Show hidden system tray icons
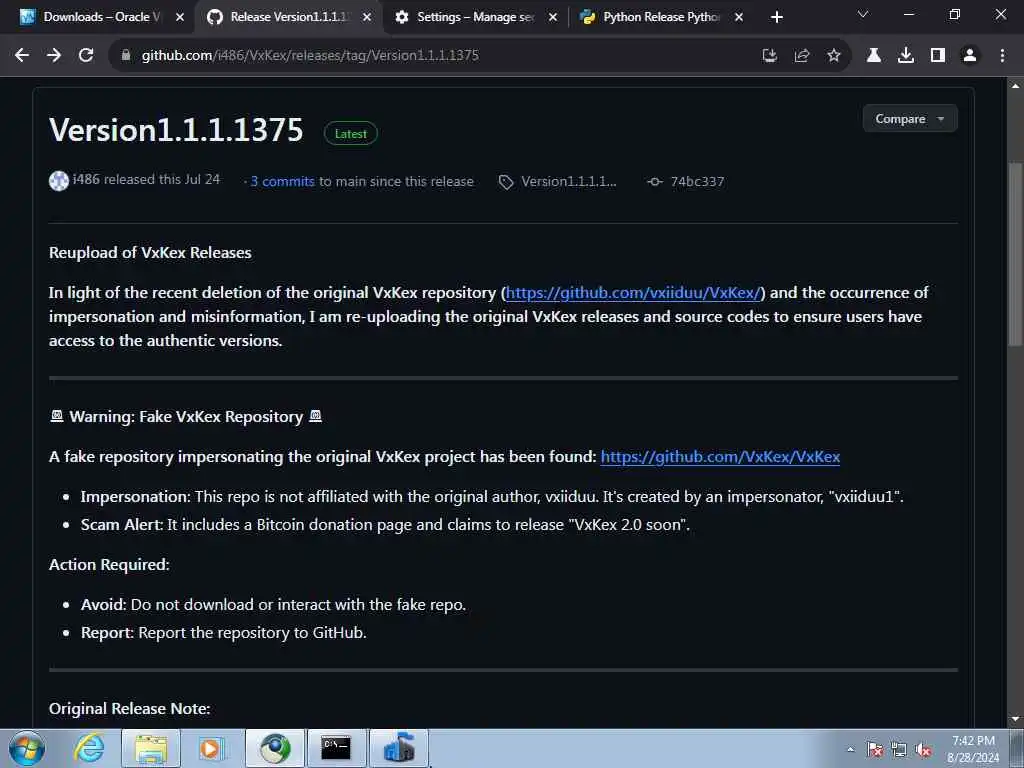This screenshot has height=768, width=1024. [850, 750]
